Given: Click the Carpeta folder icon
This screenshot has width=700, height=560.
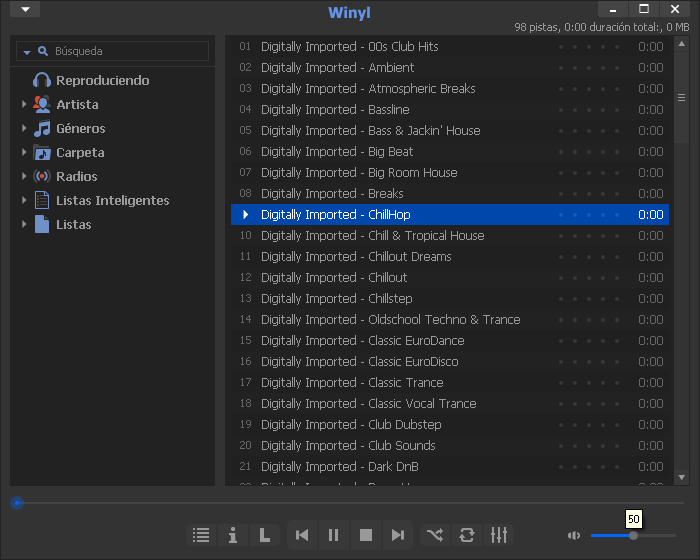Looking at the screenshot, I should (42, 153).
